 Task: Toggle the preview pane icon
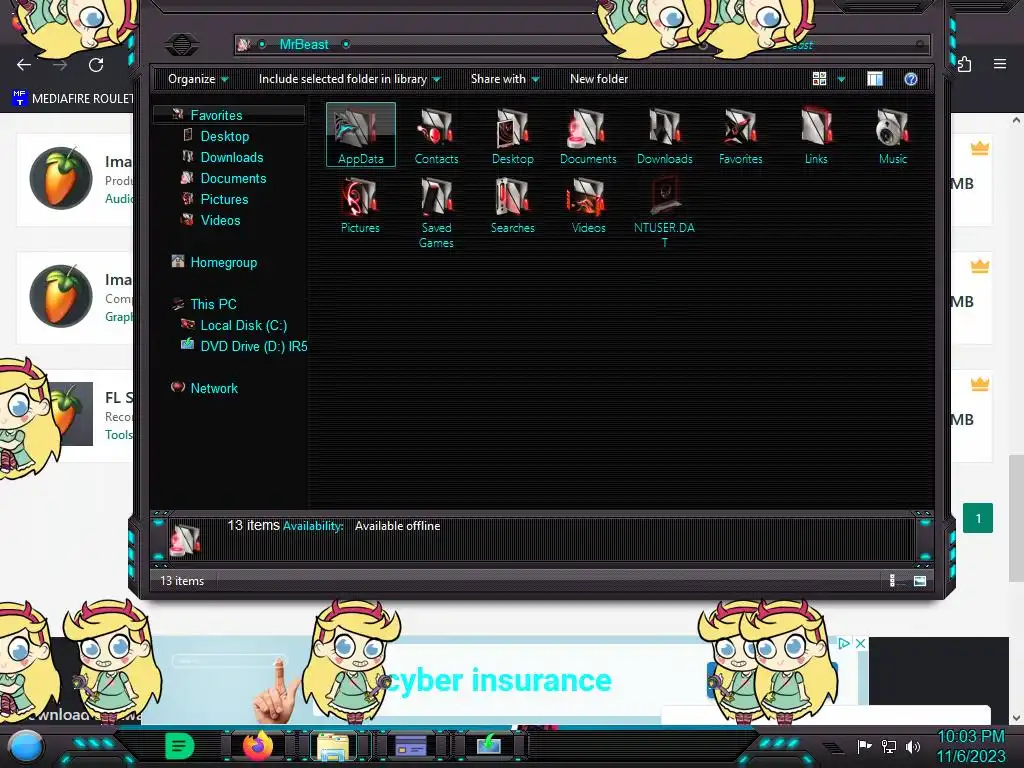875,79
